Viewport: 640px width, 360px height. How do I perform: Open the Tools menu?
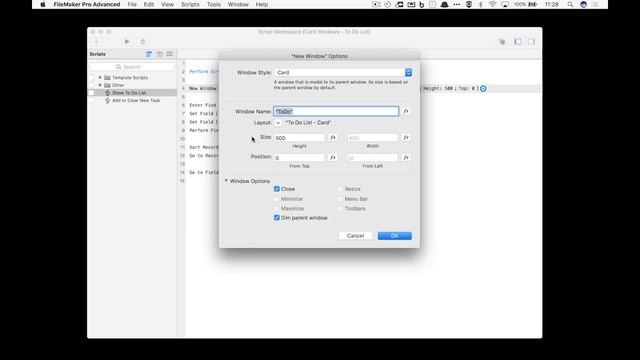(213, 4)
